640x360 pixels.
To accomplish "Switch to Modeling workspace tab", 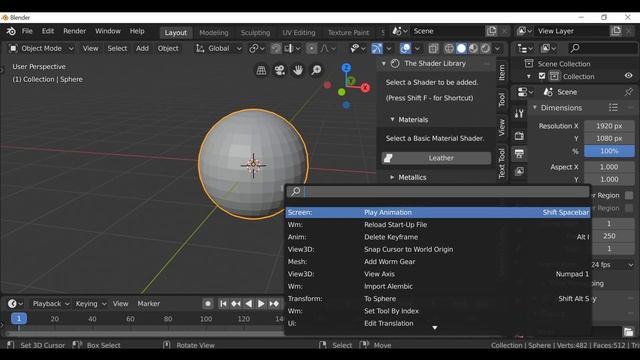I will click(214, 33).
